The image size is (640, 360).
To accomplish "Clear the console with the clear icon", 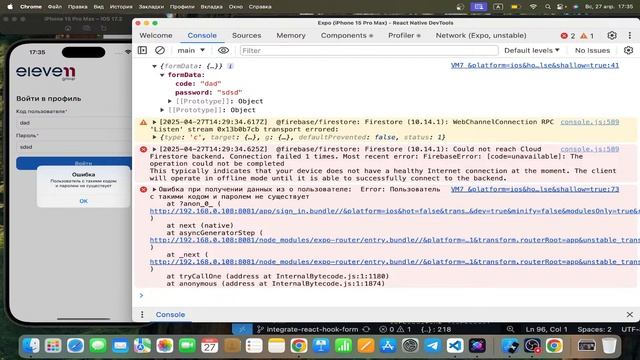I will tap(160, 50).
